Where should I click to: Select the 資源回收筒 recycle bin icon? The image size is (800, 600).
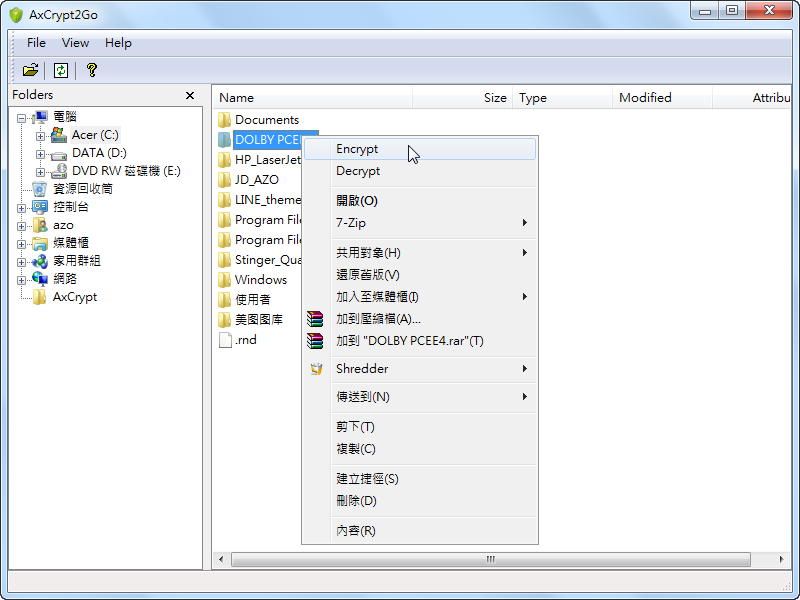point(40,189)
